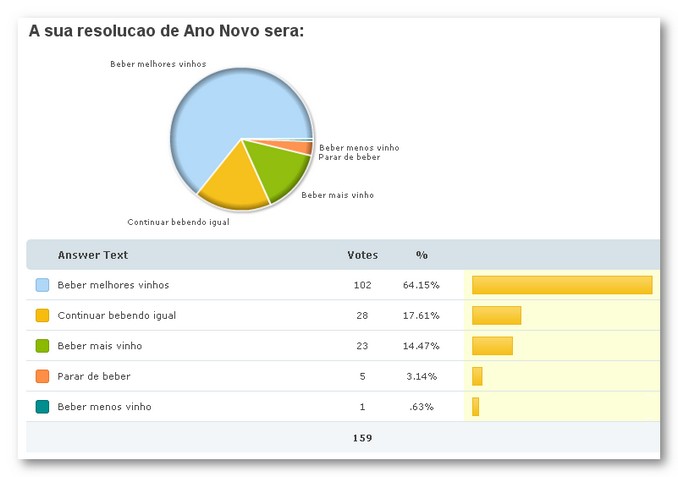Click the Continuar bebendo igual pie label
The height and width of the screenshot is (477, 678).
click(x=178, y=222)
